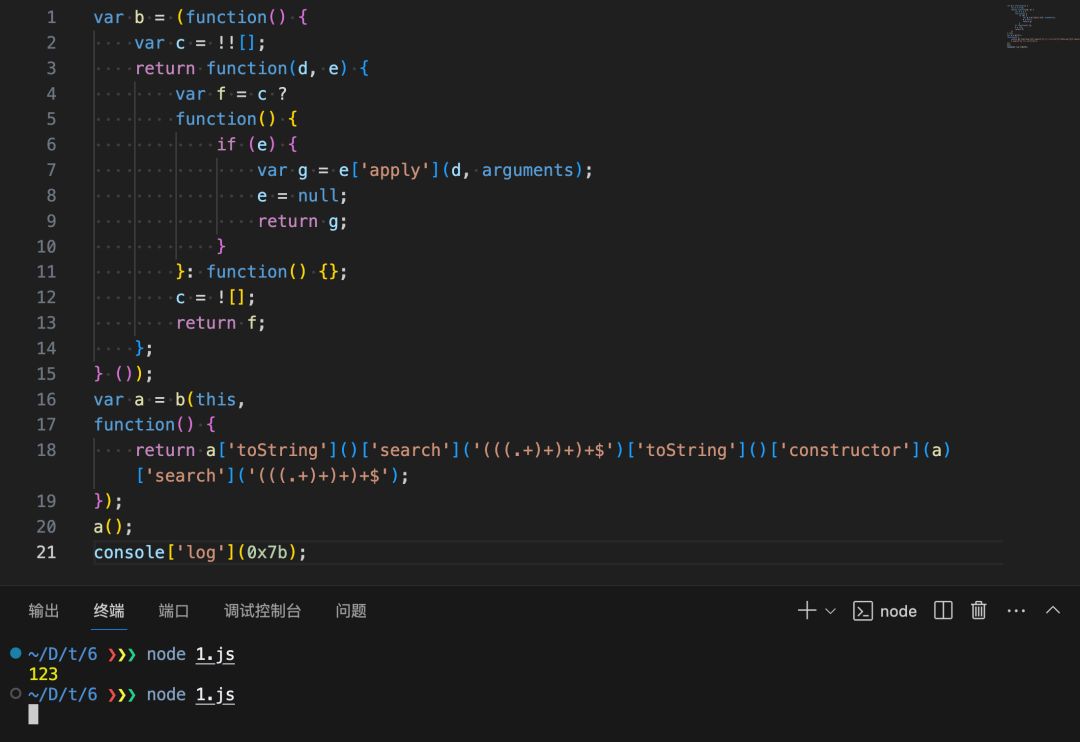Click the plus icon to open new terminal

pos(806,611)
